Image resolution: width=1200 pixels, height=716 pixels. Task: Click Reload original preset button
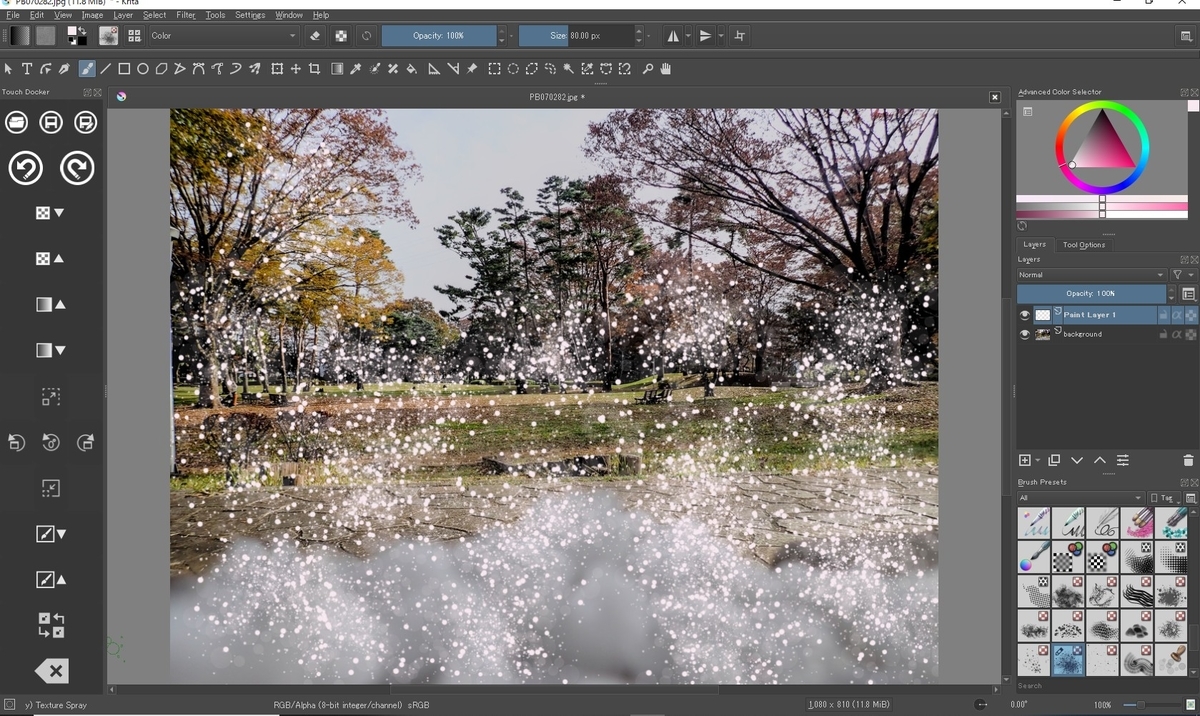coord(367,35)
